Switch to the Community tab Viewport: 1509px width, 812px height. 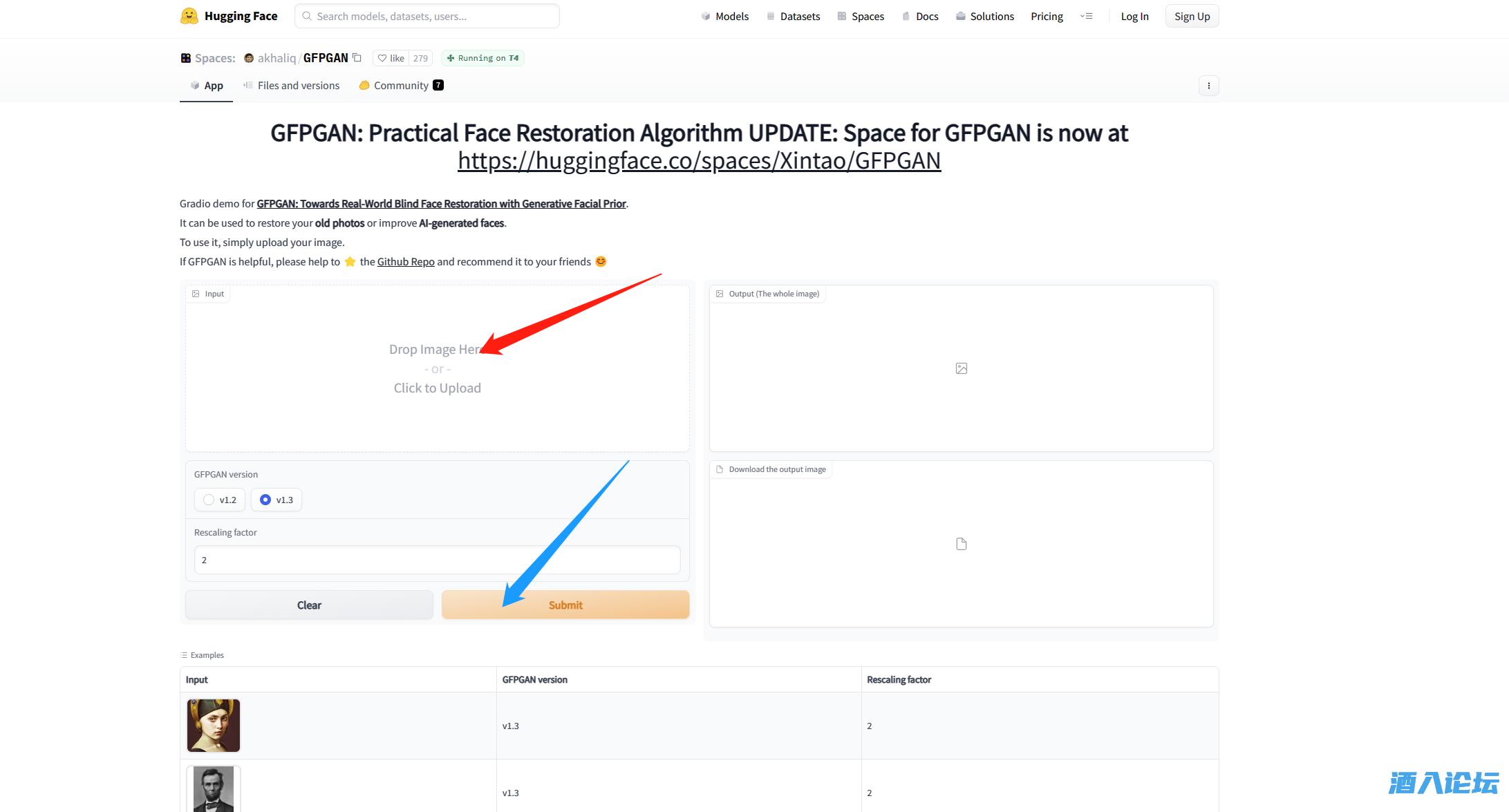pyautogui.click(x=401, y=86)
